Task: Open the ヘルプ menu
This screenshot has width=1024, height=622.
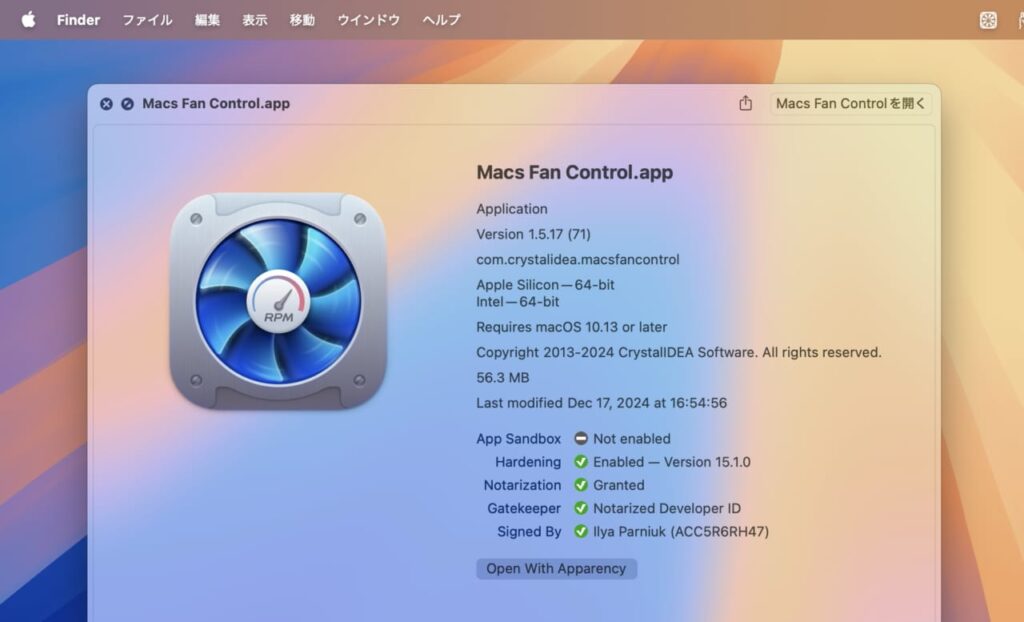Action: coord(440,19)
